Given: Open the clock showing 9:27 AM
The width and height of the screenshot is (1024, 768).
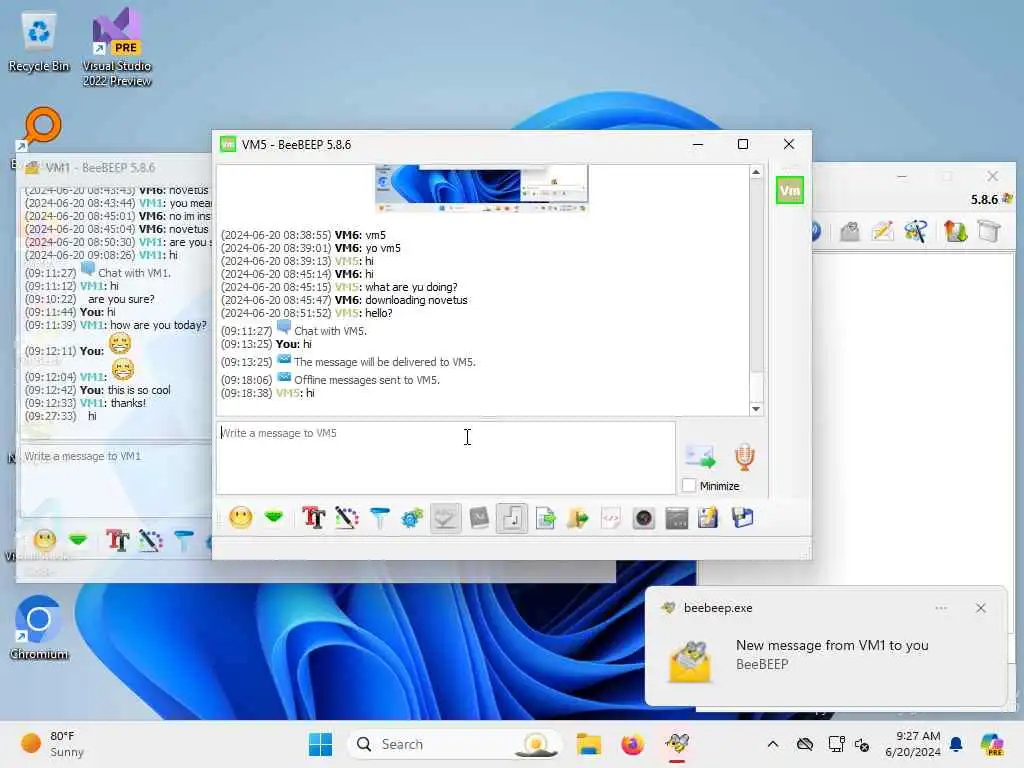Looking at the screenshot, I should (913, 744).
